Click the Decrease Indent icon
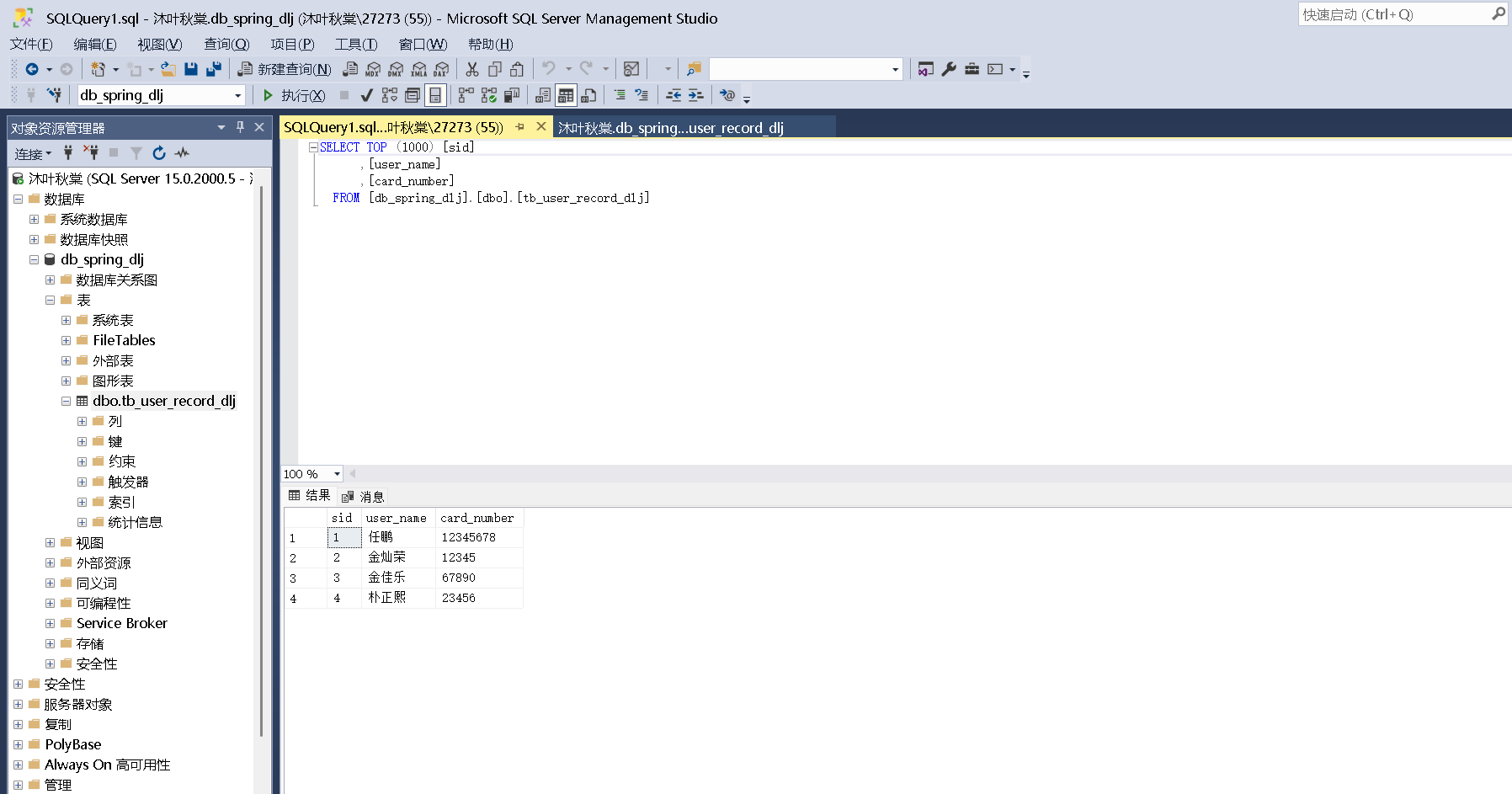The width and height of the screenshot is (1512, 794). click(x=673, y=95)
